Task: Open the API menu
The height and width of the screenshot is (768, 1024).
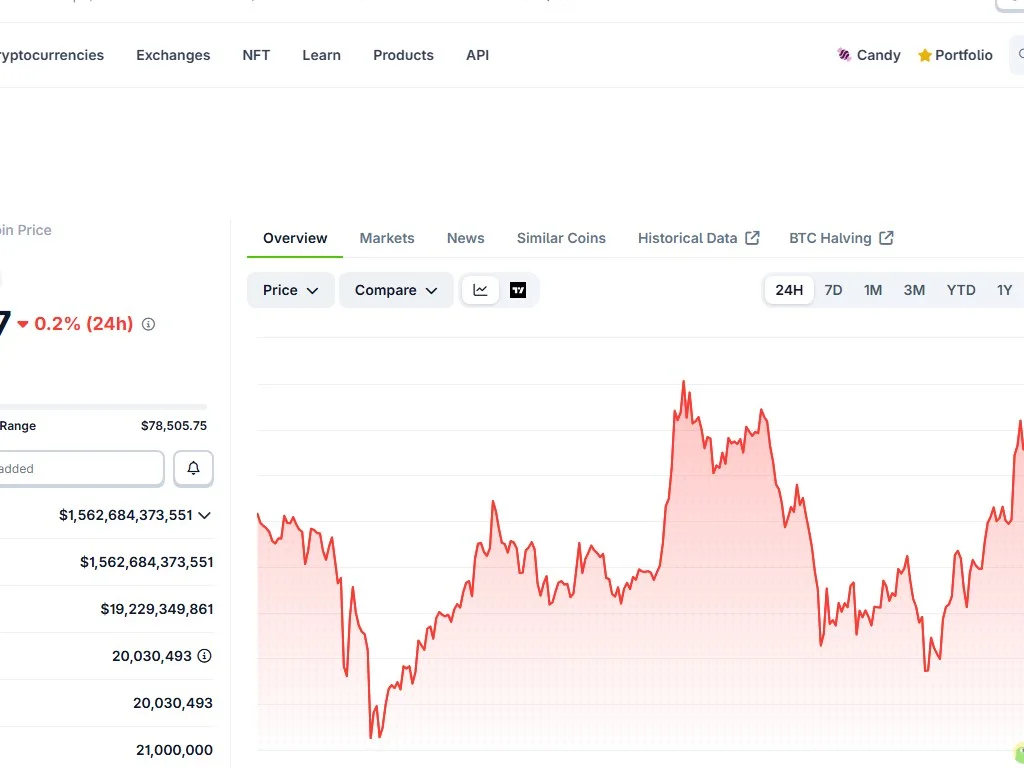Action: (477, 56)
